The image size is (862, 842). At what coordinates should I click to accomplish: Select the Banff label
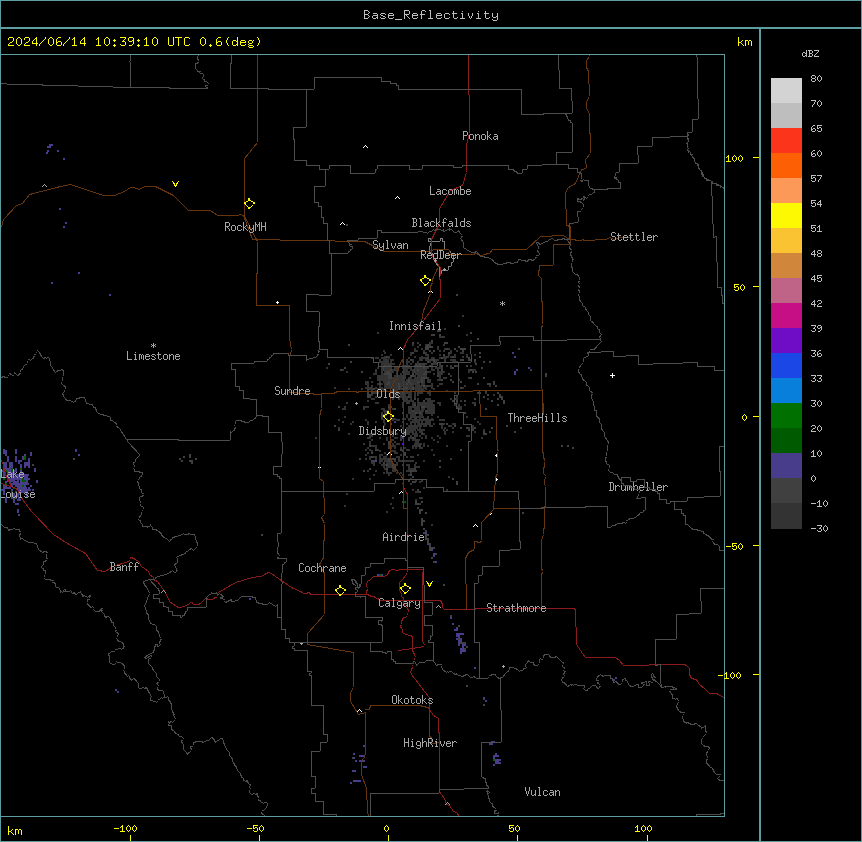124,567
